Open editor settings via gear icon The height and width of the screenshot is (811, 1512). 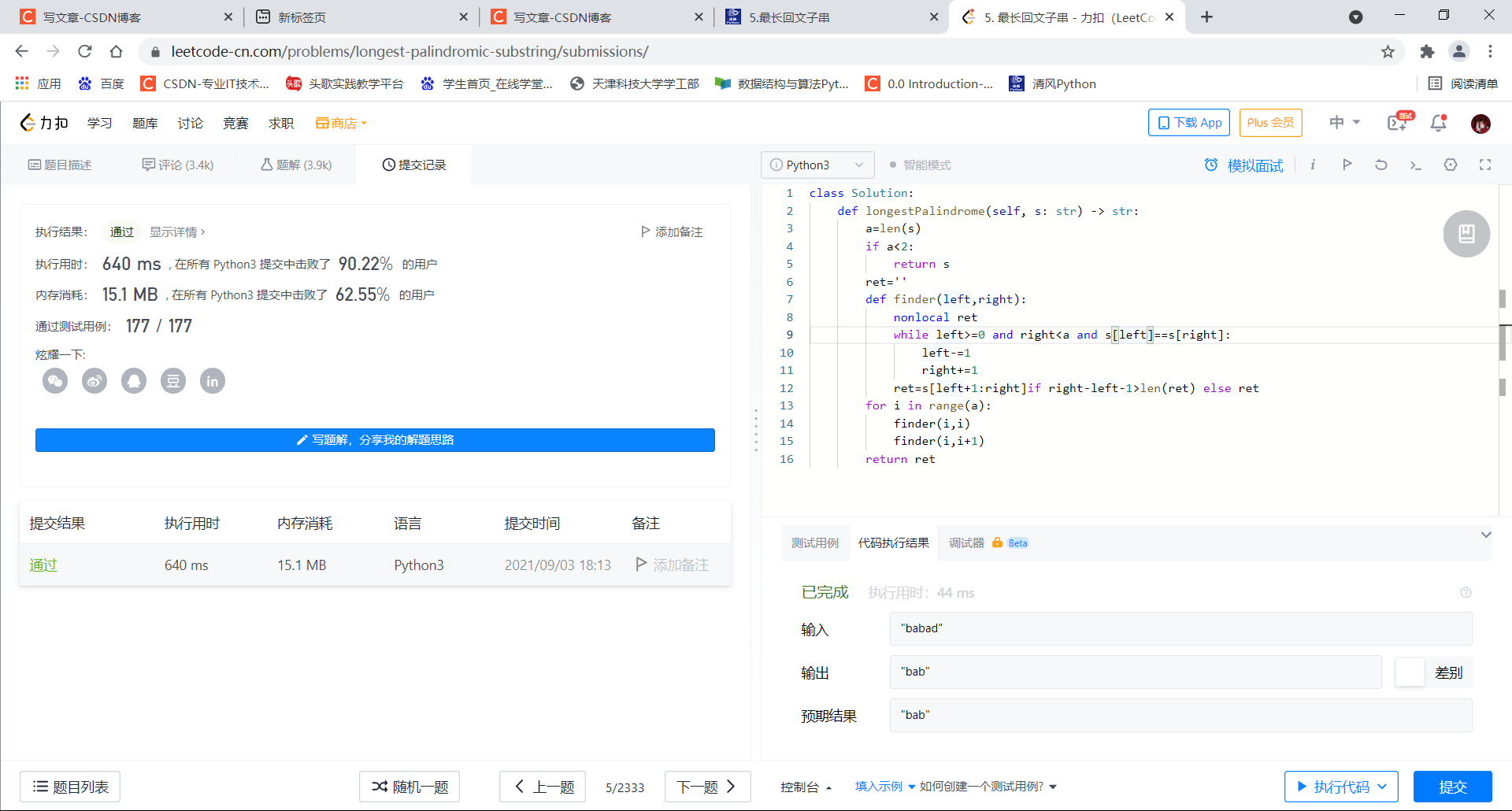pyautogui.click(x=1451, y=165)
